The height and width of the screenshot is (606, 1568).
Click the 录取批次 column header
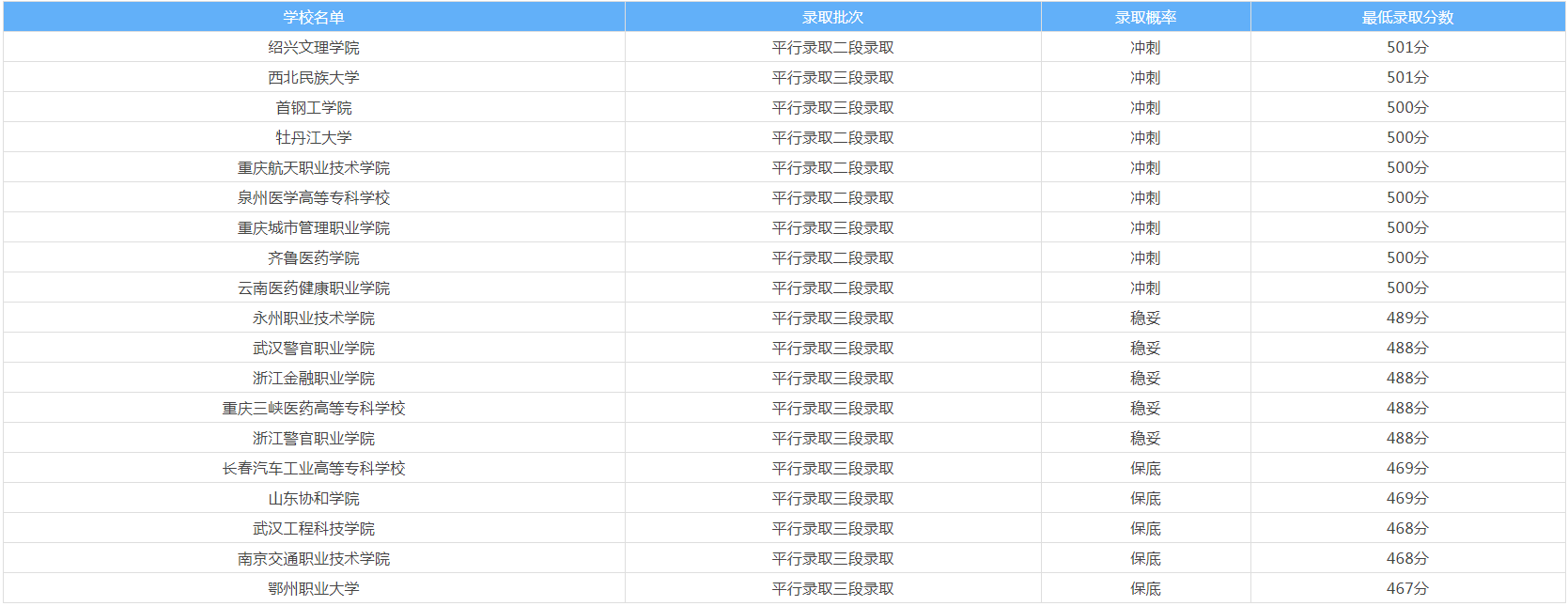coord(832,17)
